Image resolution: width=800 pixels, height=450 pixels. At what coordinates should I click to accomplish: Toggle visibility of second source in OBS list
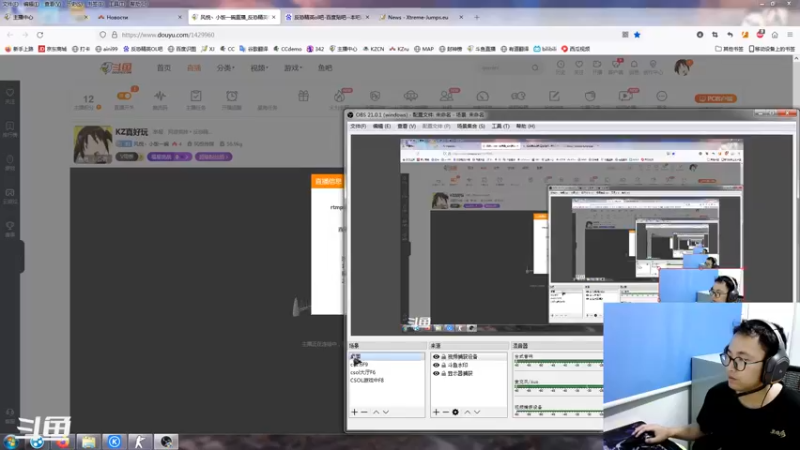tap(436, 365)
